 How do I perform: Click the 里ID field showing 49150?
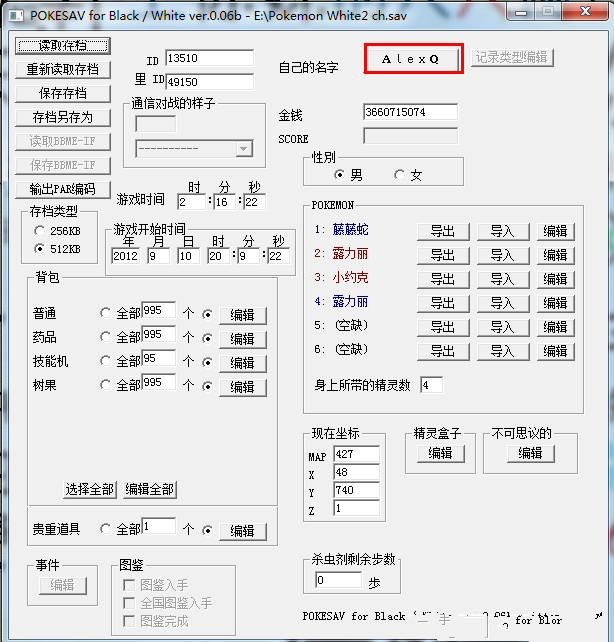(210, 82)
